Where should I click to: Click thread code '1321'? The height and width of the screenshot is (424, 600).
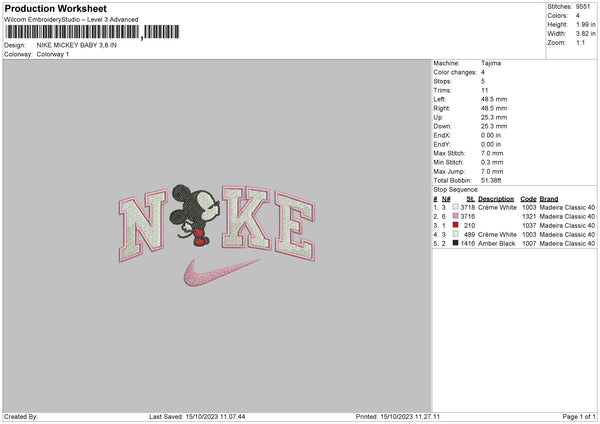pyautogui.click(x=529, y=217)
